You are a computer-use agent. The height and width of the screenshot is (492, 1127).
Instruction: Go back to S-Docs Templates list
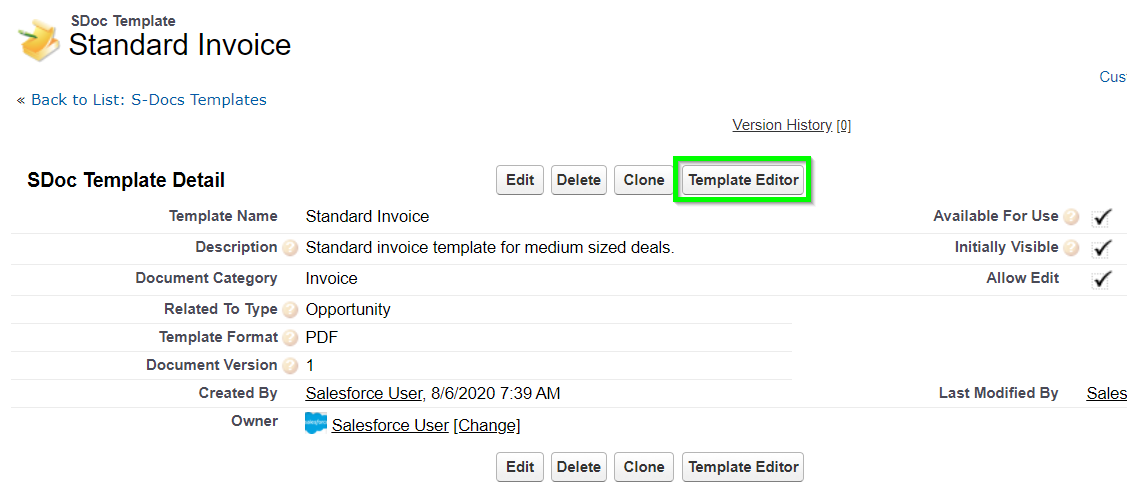click(x=149, y=100)
